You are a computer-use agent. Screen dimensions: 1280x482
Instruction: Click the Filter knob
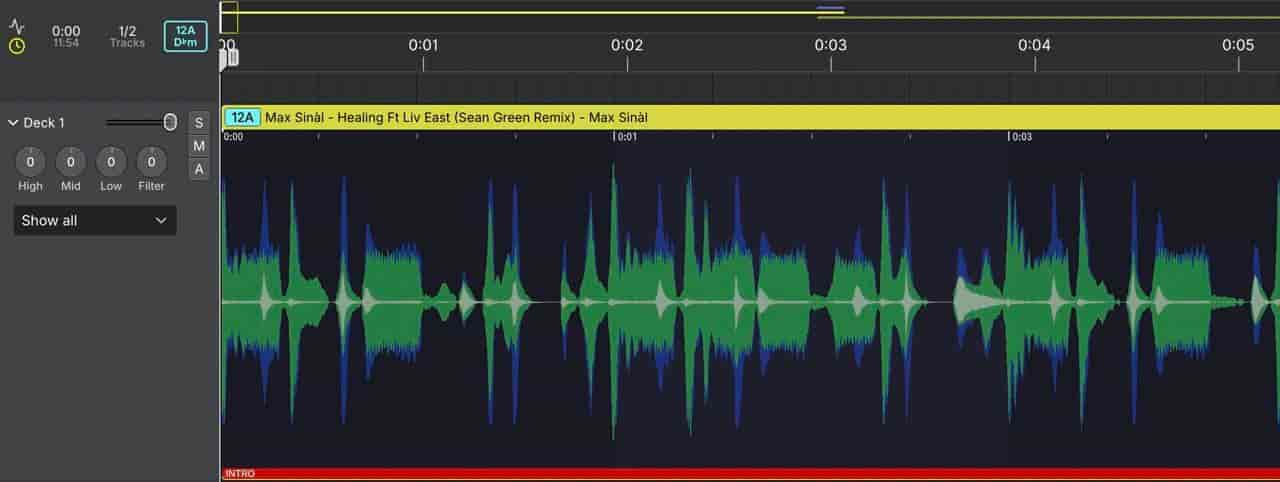coord(151,161)
